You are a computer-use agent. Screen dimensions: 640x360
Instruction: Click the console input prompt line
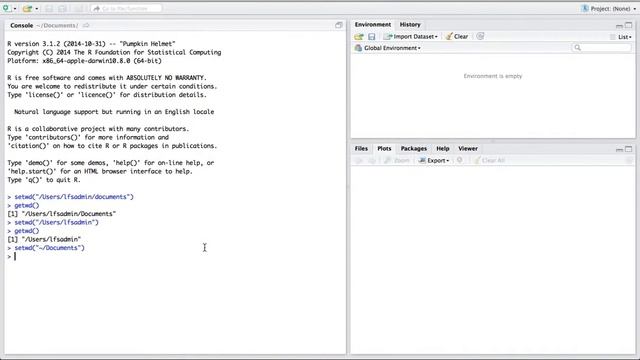(176, 256)
